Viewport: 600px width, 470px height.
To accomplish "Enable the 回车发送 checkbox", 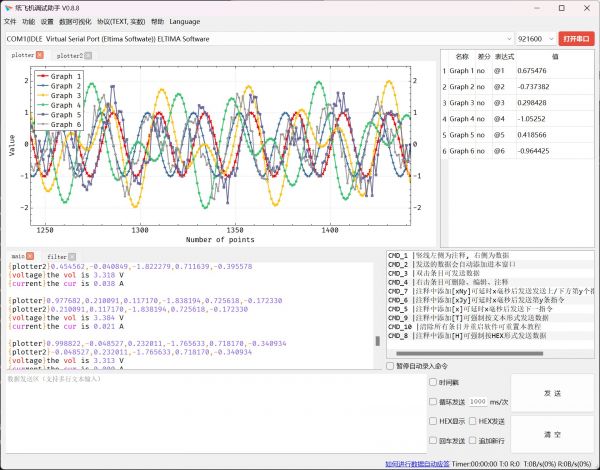I will 433,441.
